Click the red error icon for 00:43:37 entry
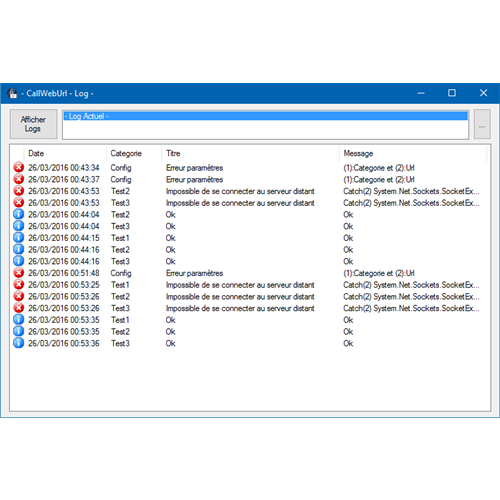Image resolution: width=500 pixels, height=500 pixels. tap(19, 179)
